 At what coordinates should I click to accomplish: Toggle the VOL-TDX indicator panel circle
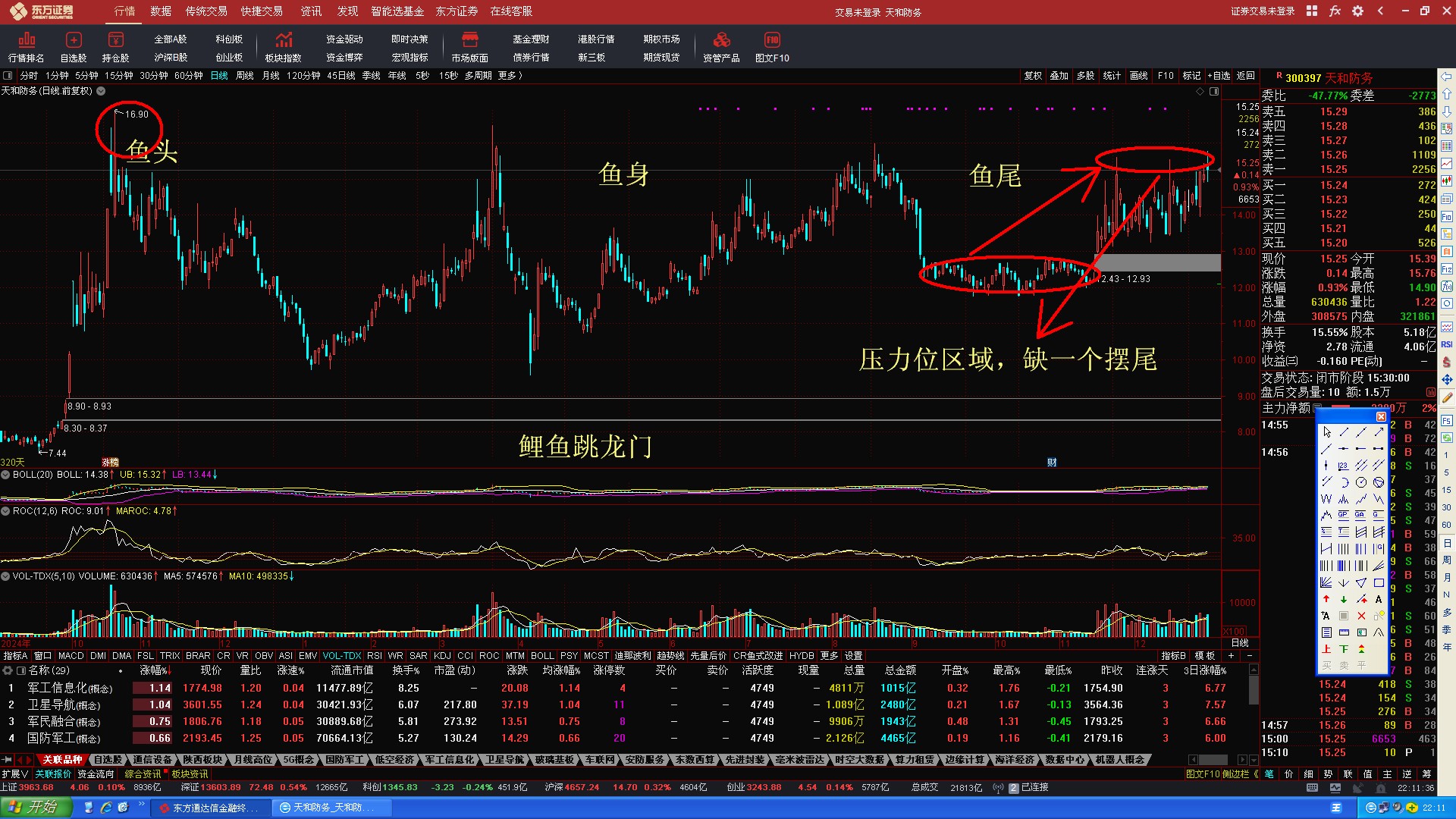[x=5, y=576]
